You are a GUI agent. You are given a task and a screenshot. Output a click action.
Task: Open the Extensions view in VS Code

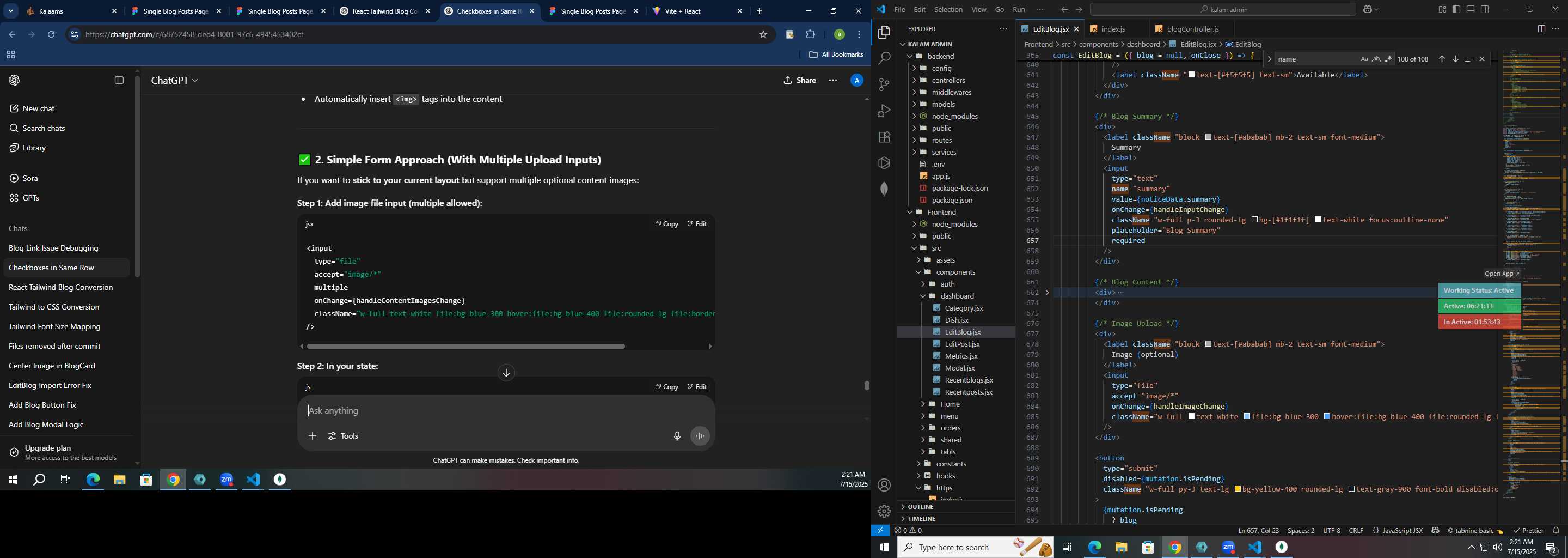click(x=884, y=137)
